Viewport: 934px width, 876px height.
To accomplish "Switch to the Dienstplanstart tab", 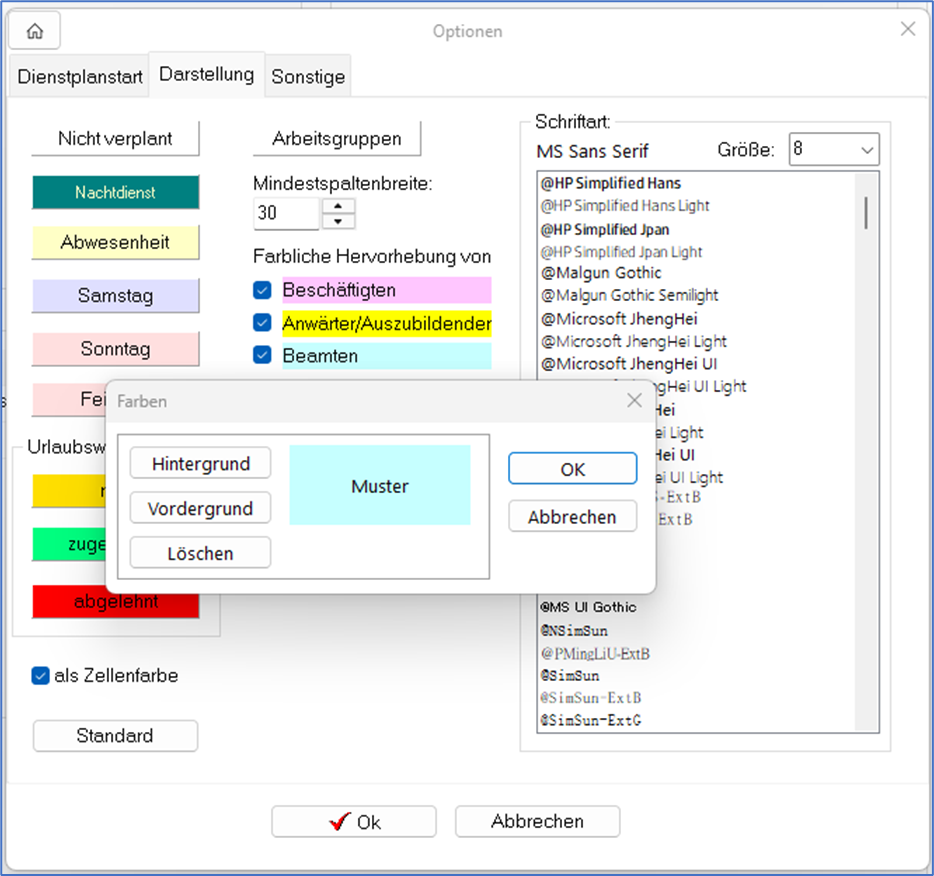I will (80, 76).
